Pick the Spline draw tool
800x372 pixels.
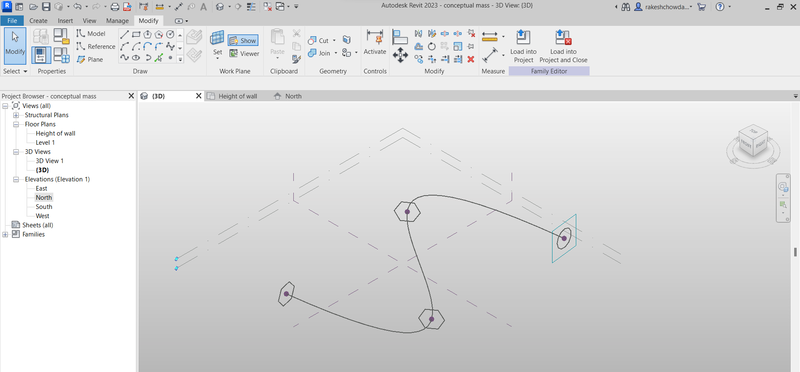click(x=124, y=58)
